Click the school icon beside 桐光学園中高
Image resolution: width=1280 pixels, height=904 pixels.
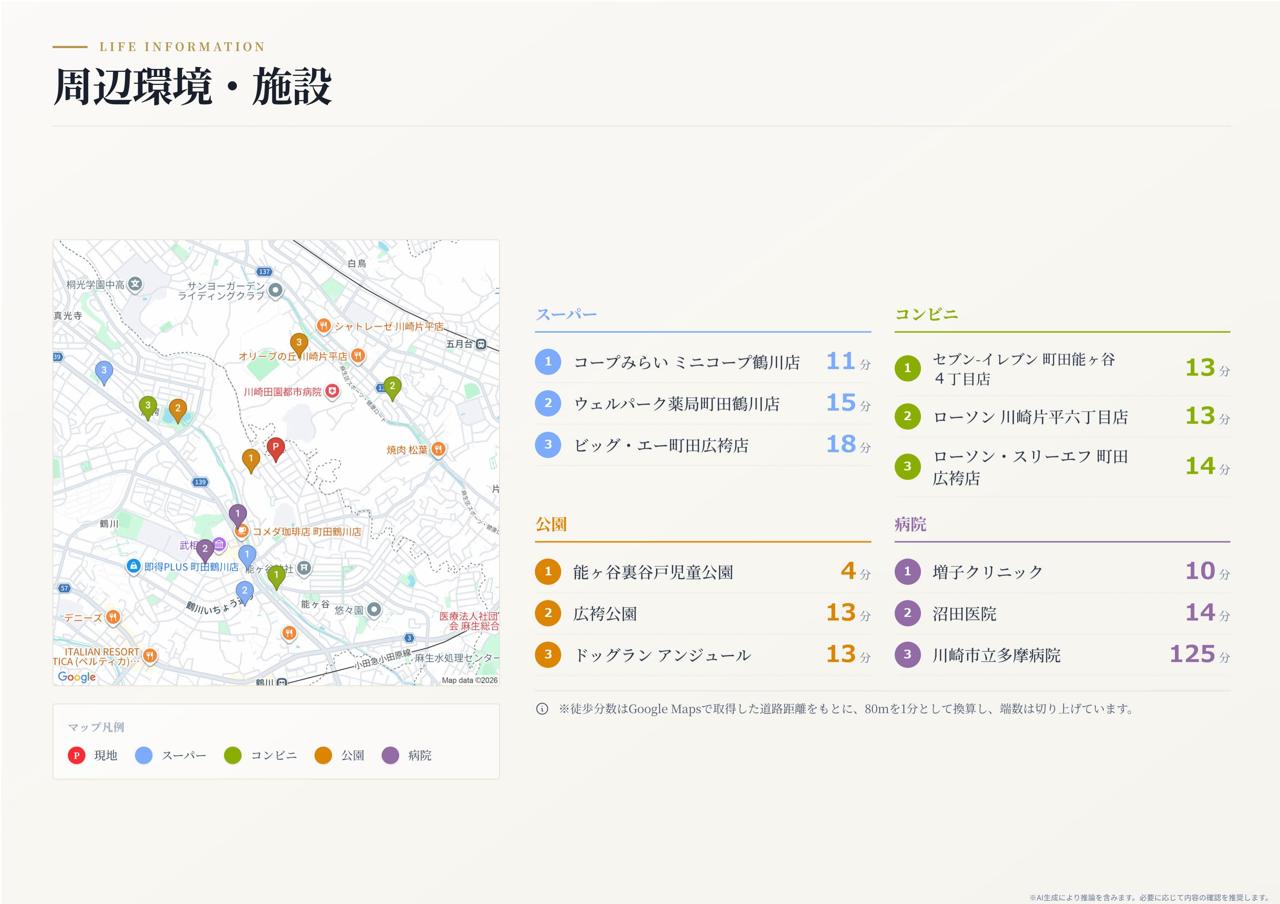[x=135, y=285]
